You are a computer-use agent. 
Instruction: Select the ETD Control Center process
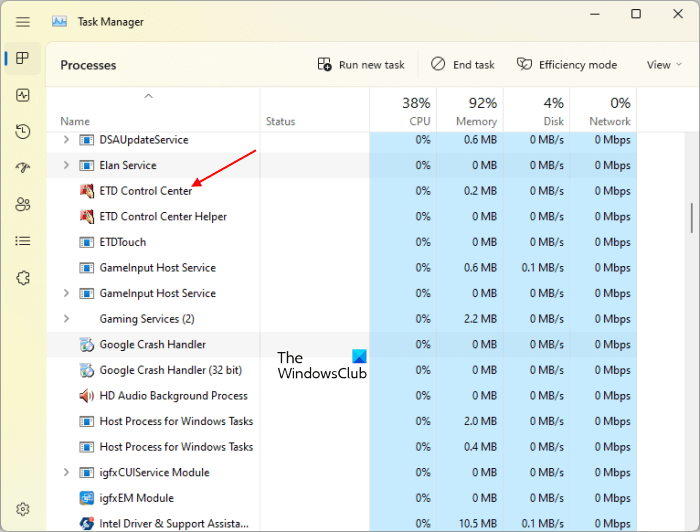point(145,191)
